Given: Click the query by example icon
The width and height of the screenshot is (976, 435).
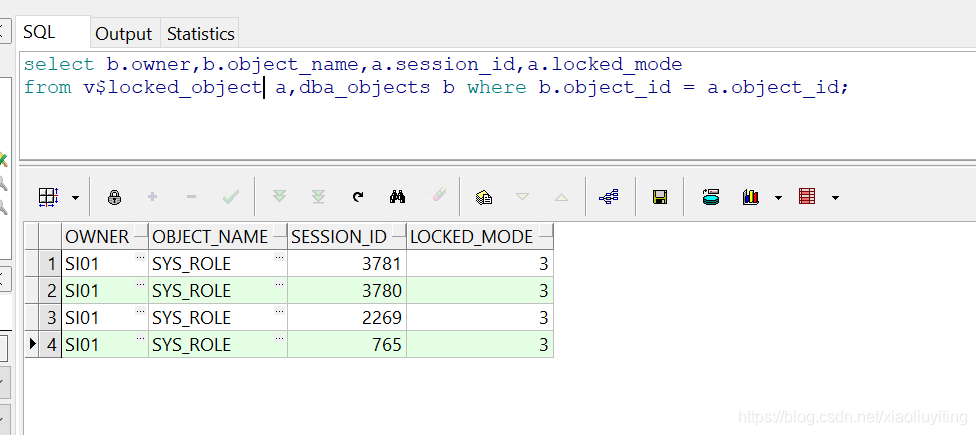Looking at the screenshot, I should point(484,197).
